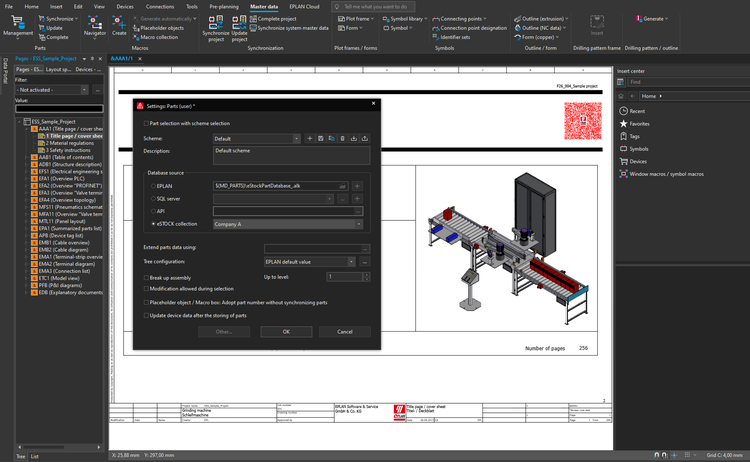Click the new scheme plus icon
The width and height of the screenshot is (750, 462).
click(309, 139)
